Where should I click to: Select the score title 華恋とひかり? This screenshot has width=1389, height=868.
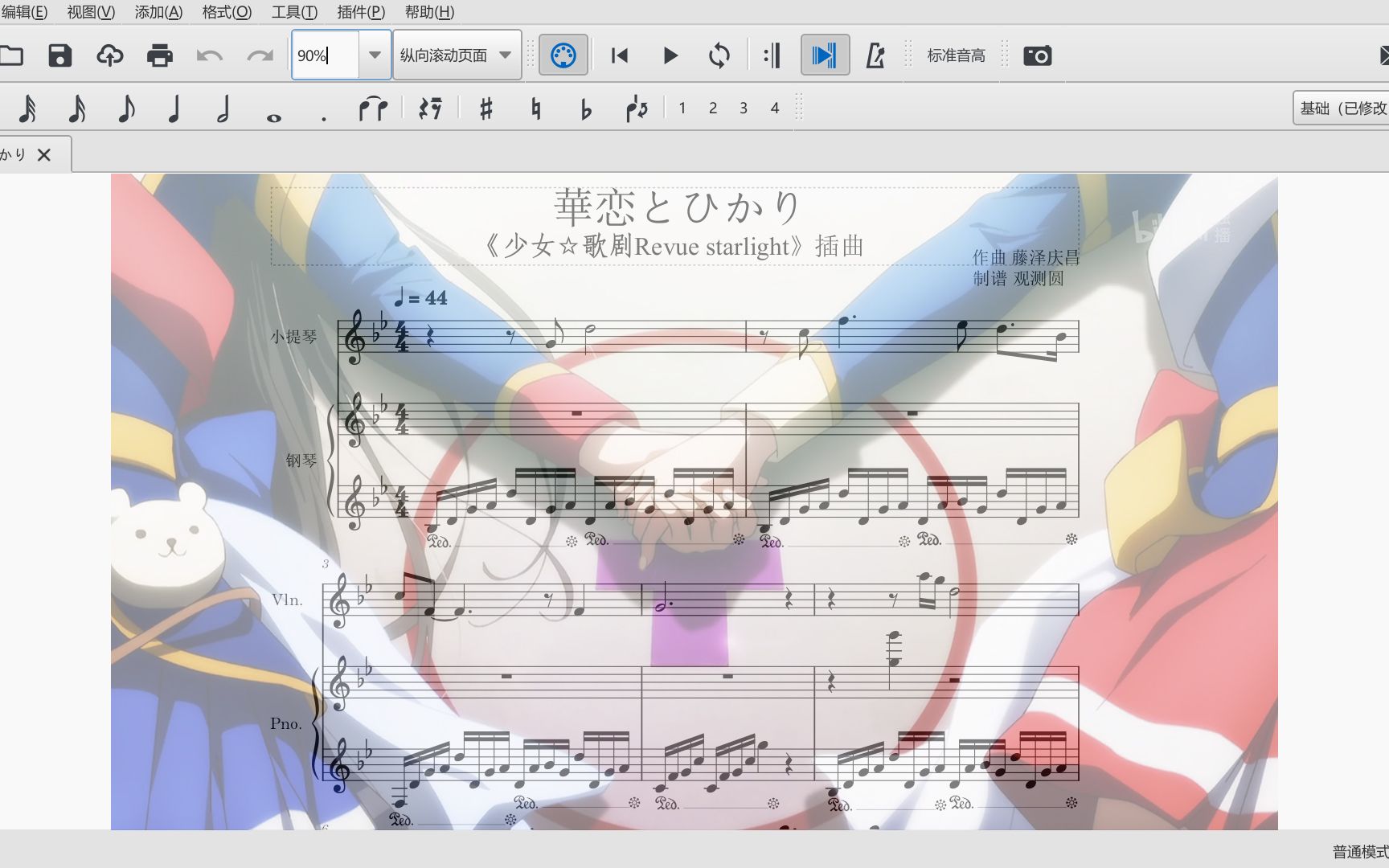click(x=678, y=207)
